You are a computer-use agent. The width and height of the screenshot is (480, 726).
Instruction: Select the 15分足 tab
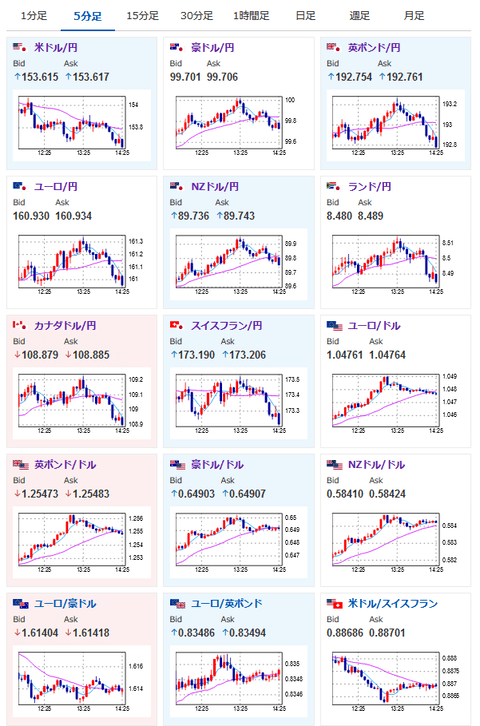(x=143, y=16)
